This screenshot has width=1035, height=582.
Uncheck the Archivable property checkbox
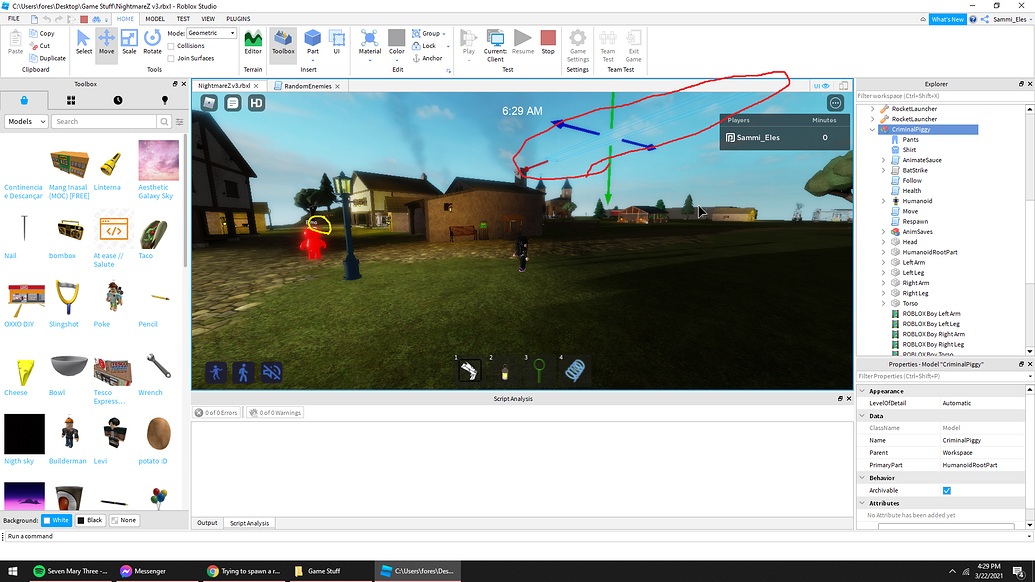point(947,490)
